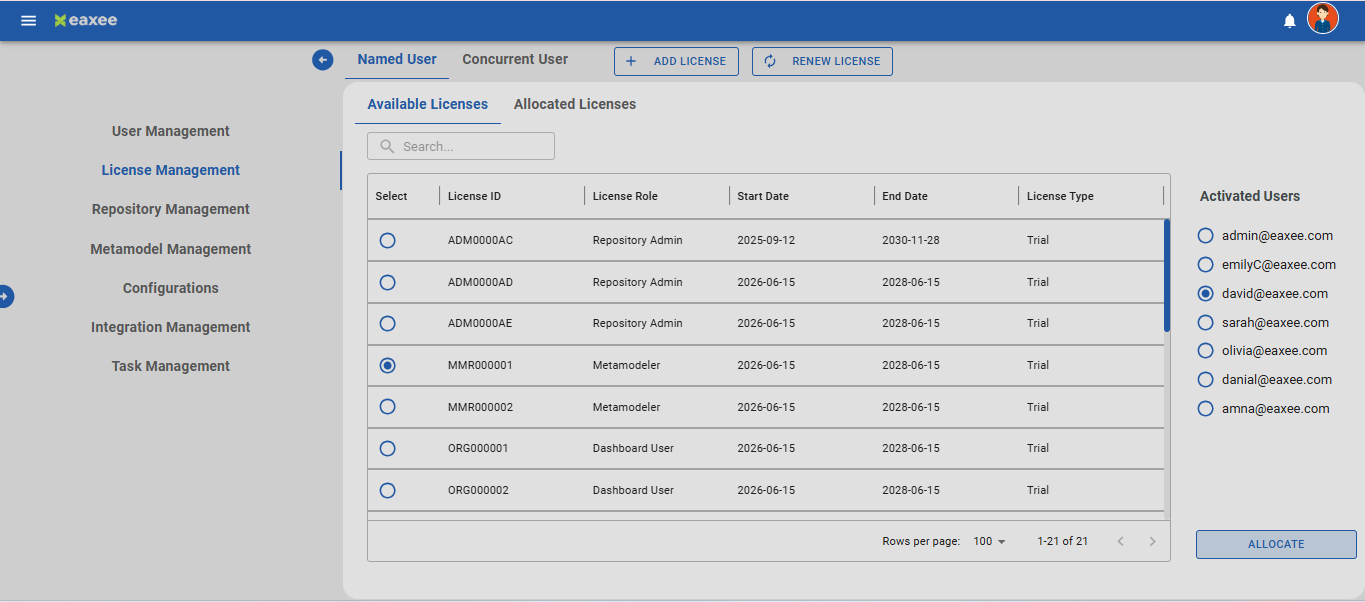Image resolution: width=1365 pixels, height=602 pixels.
Task: Click the 2025-09-12 start date cell
Action: [x=766, y=240]
